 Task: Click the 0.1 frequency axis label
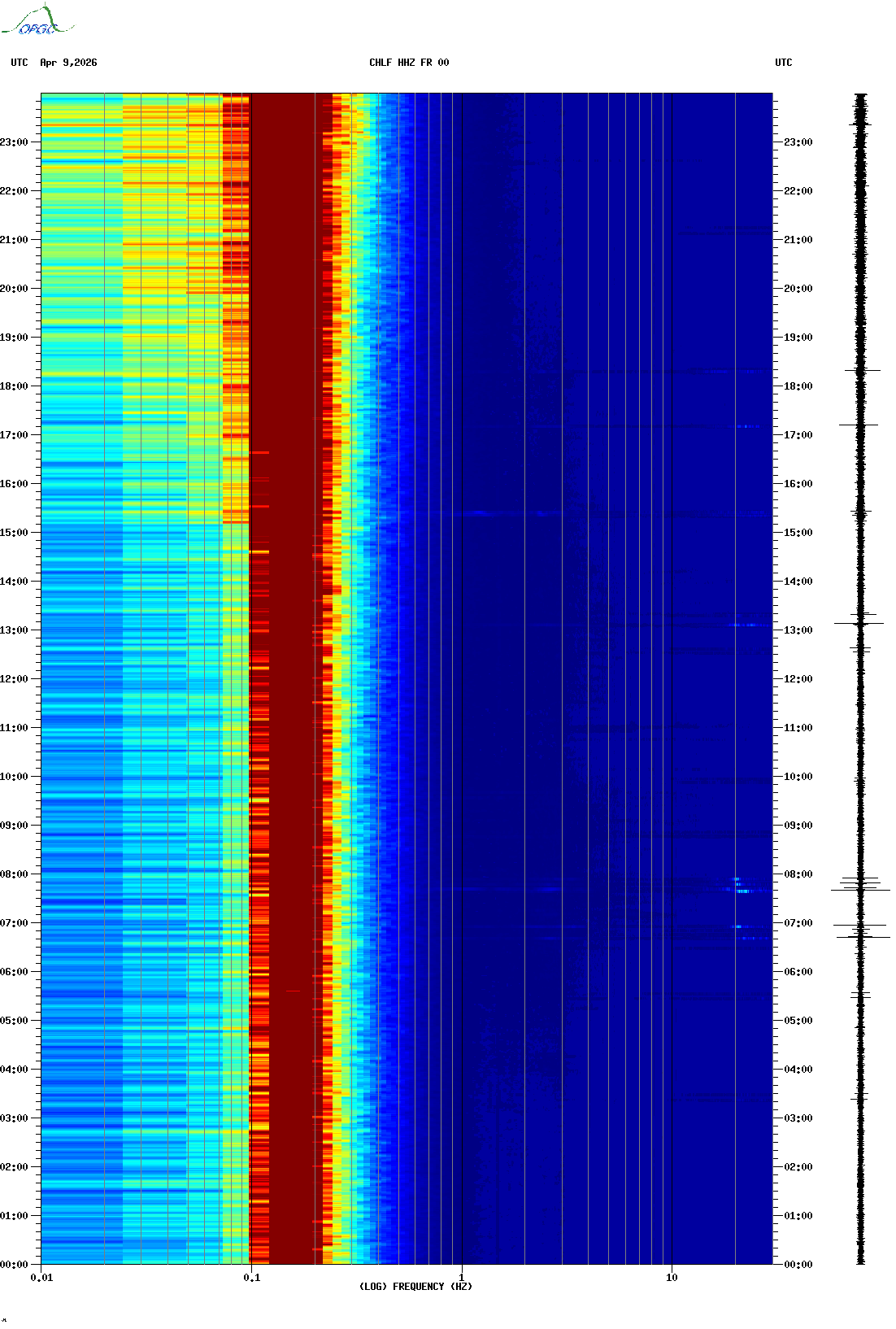[252, 1277]
